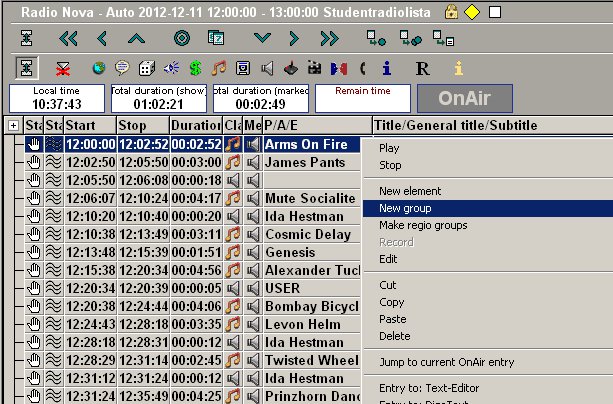Click the Remain time field
The height and width of the screenshot is (404, 613).
(x=363, y=98)
